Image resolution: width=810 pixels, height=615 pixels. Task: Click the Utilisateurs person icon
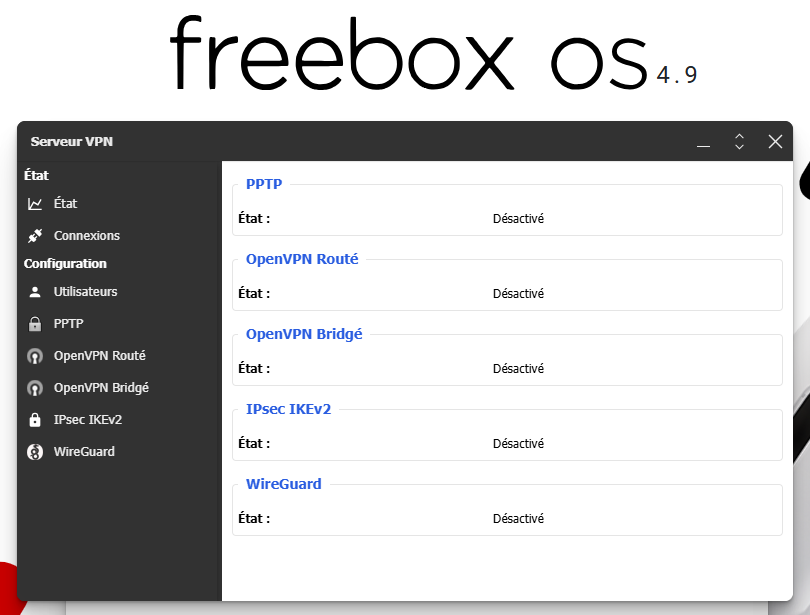pos(35,292)
